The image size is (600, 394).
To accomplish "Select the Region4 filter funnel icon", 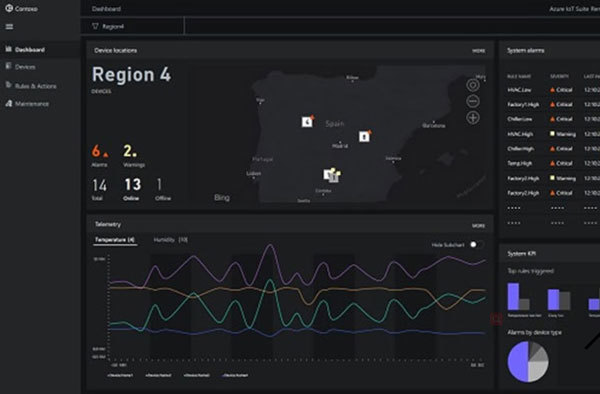I will 95,26.
